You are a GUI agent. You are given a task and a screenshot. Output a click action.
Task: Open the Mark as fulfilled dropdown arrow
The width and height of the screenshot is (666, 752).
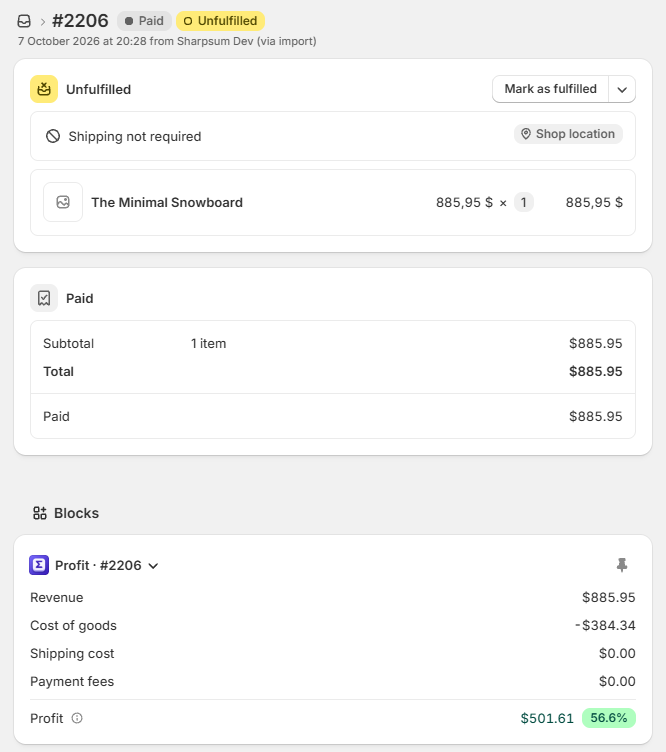click(622, 89)
